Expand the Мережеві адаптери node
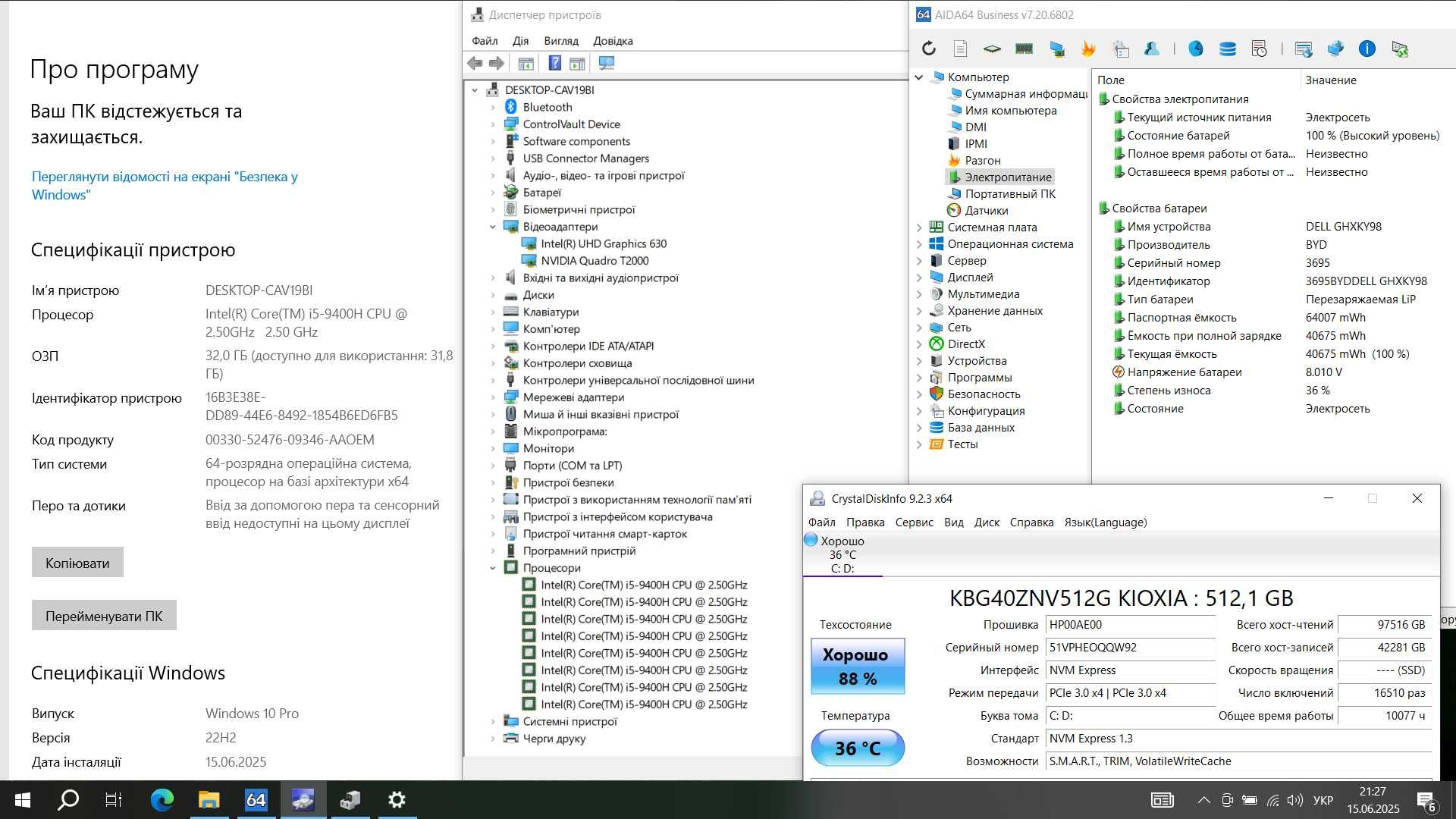This screenshot has width=1456, height=819. (x=493, y=397)
